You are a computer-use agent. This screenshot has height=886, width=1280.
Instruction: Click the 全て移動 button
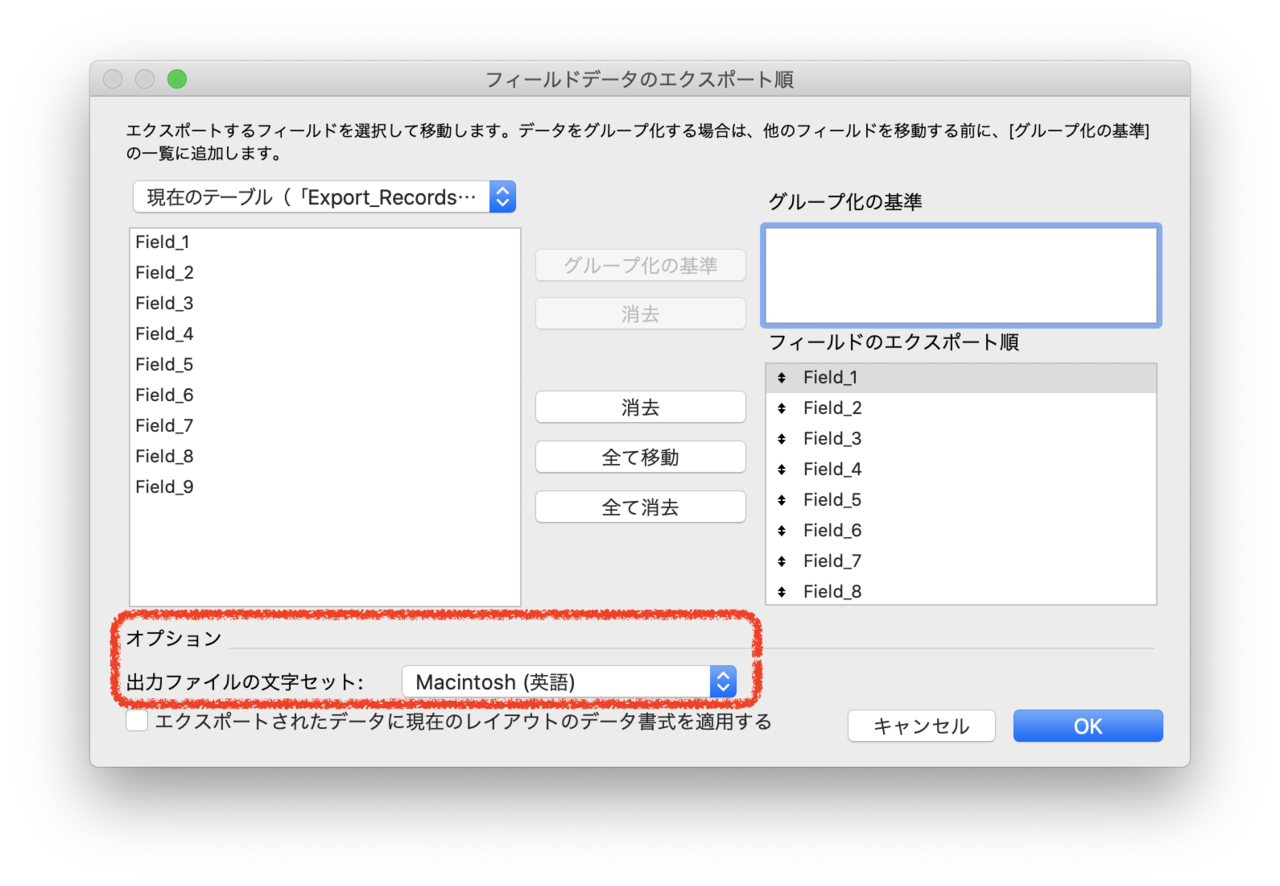640,456
